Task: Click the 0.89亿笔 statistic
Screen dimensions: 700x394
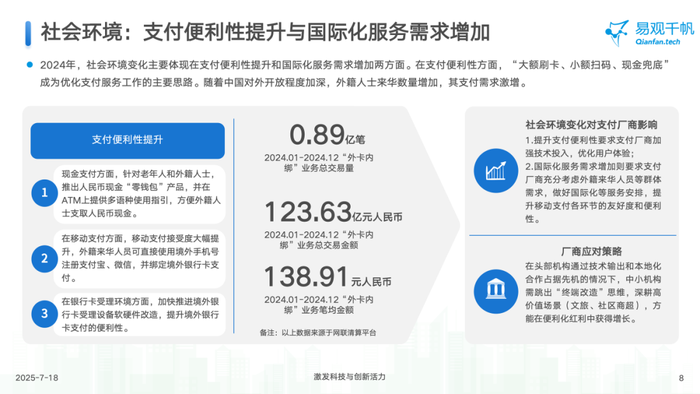Action: (327, 135)
